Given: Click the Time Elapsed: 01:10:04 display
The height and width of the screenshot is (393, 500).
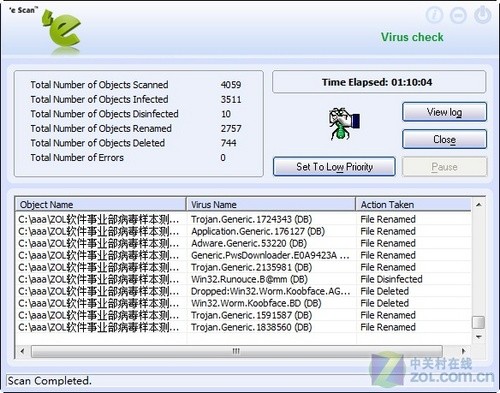Looking at the screenshot, I should [x=379, y=82].
